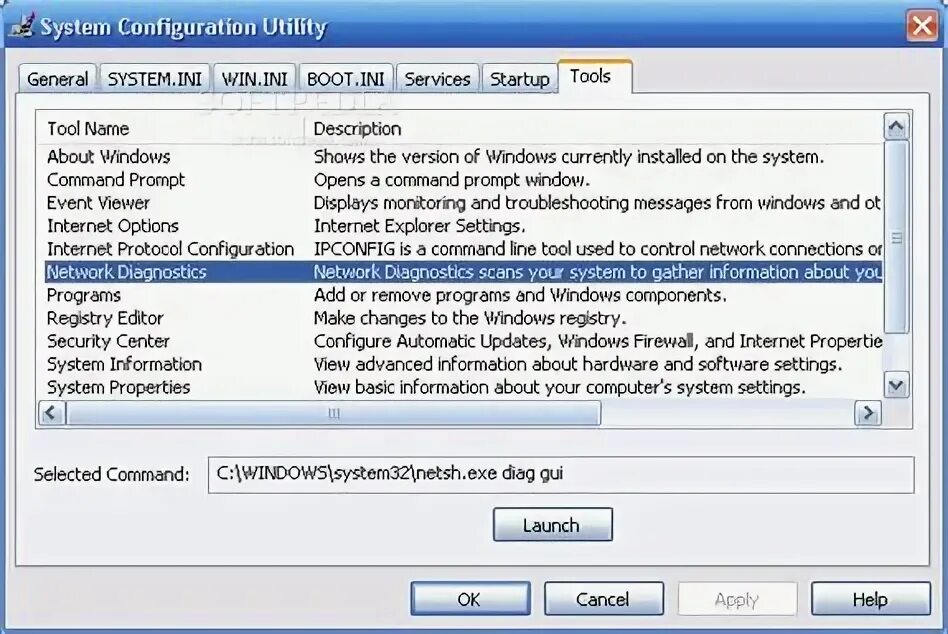Click the Cancel button
The width and height of the screenshot is (948, 634).
click(603, 599)
